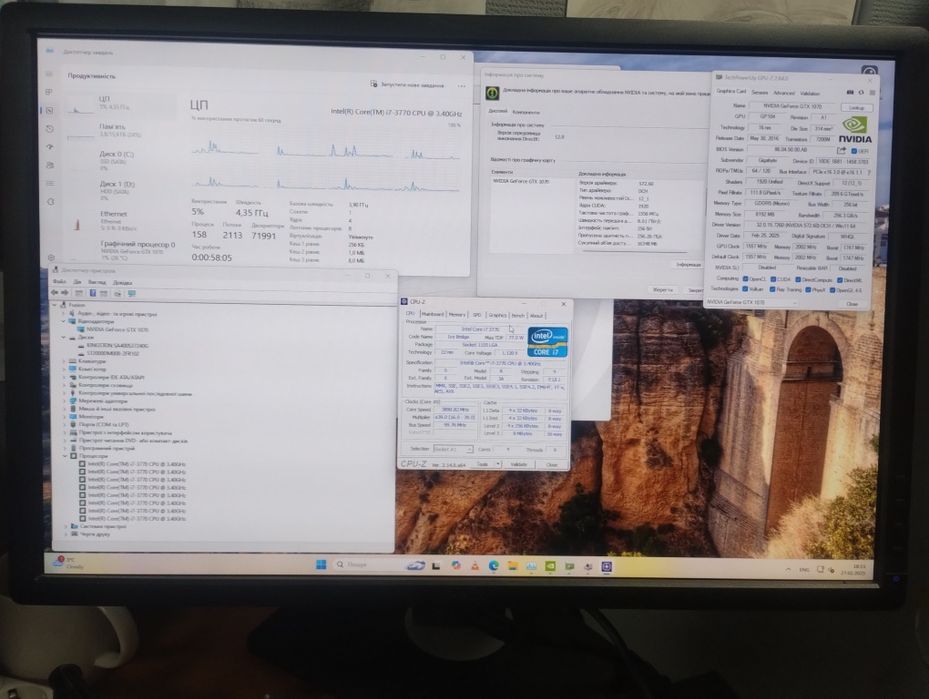Viewport: 929px width, 699px height.
Task: Click the BIOS export share icon in GPU-Z
Action: click(841, 150)
